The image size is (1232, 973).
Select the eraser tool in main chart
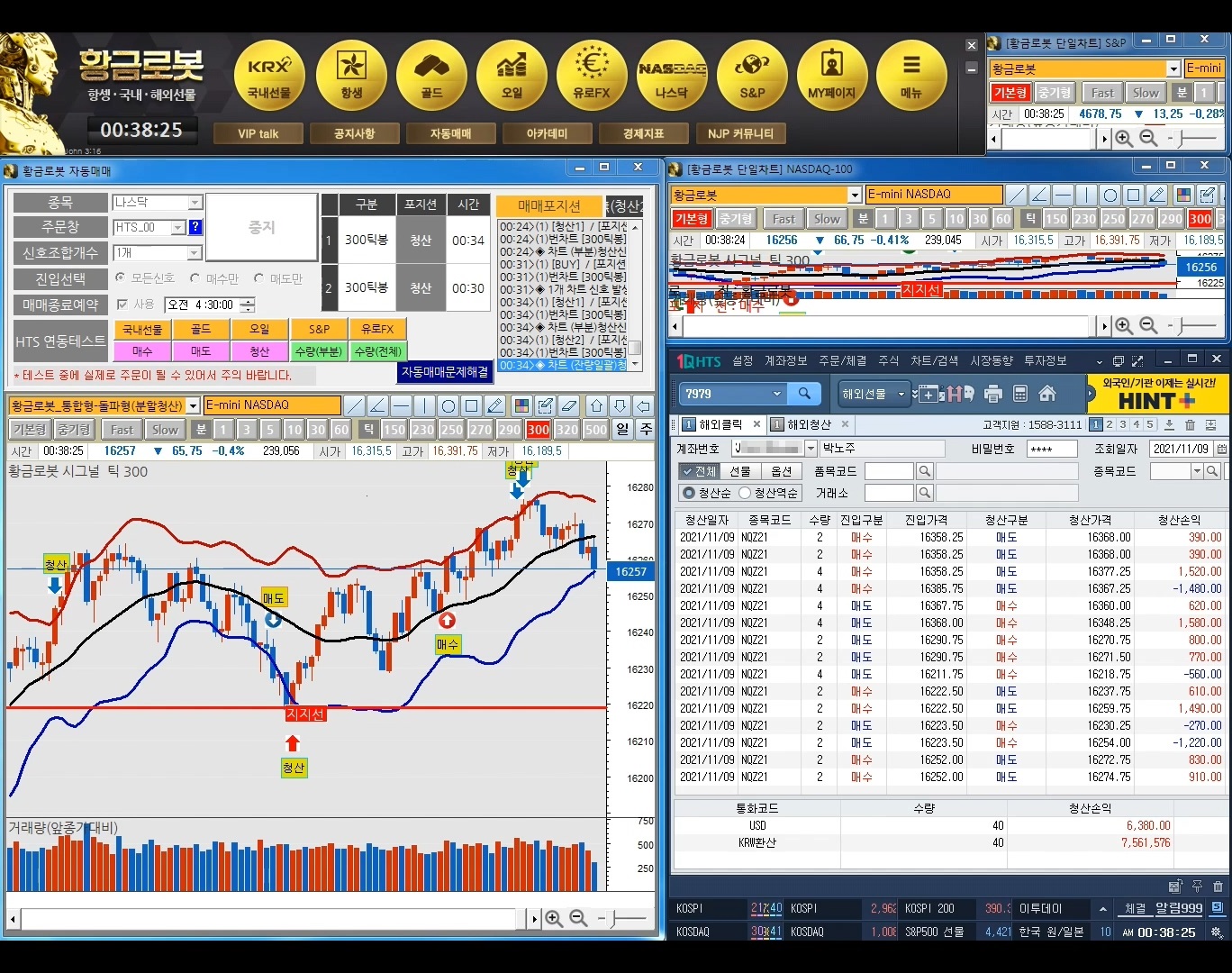(x=569, y=405)
